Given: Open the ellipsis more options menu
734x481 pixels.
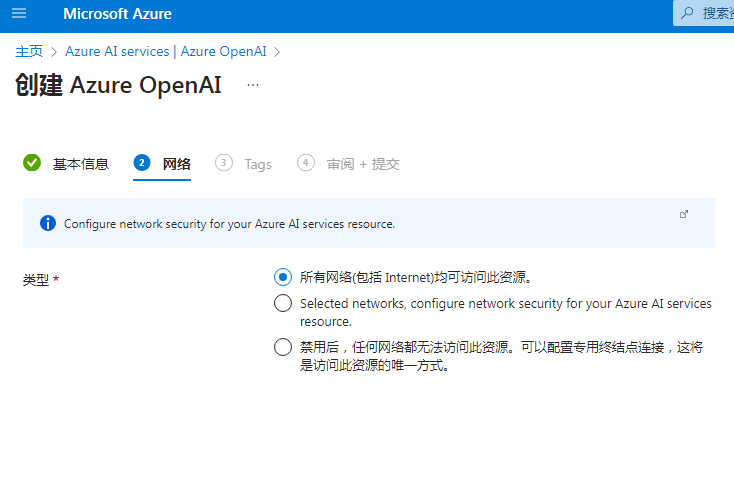Looking at the screenshot, I should [253, 85].
